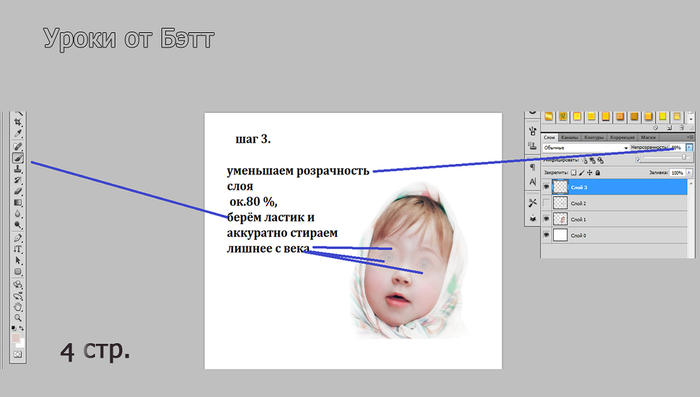Select the Hand tool
This screenshot has width=700, height=397.
(x=18, y=307)
